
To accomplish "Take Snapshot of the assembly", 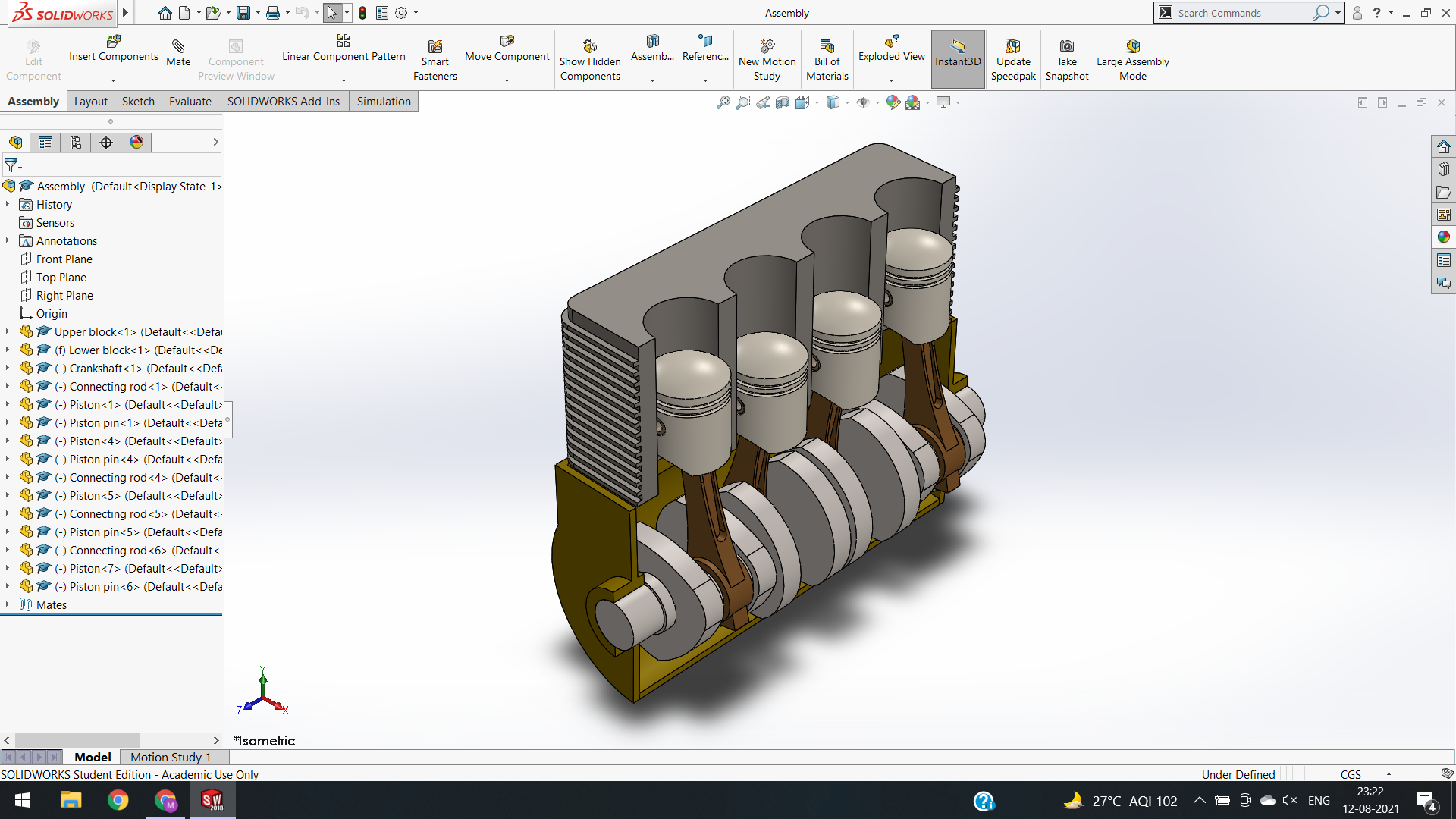I will tap(1066, 47).
